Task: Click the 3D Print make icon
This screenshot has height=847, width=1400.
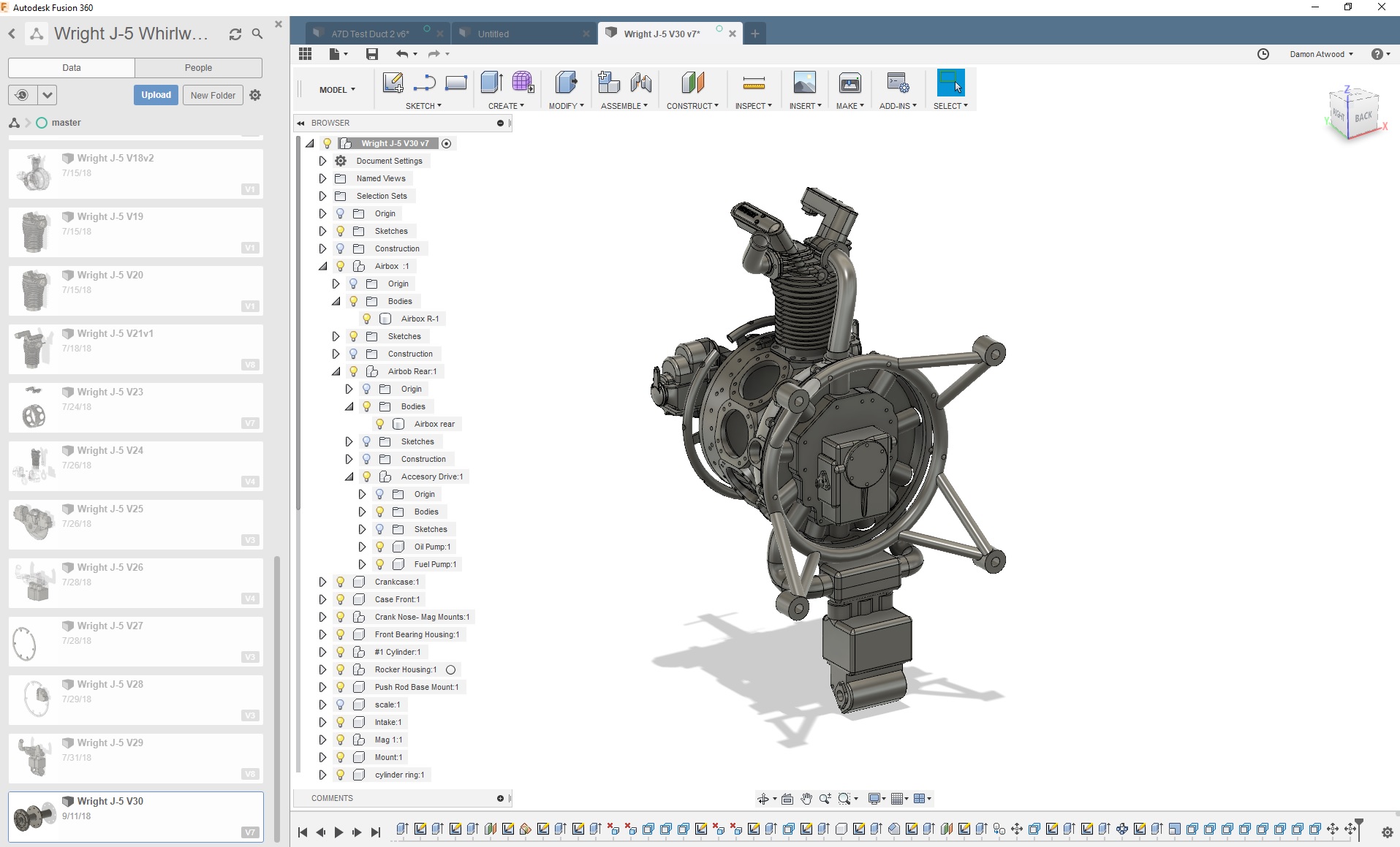Action: point(850,83)
